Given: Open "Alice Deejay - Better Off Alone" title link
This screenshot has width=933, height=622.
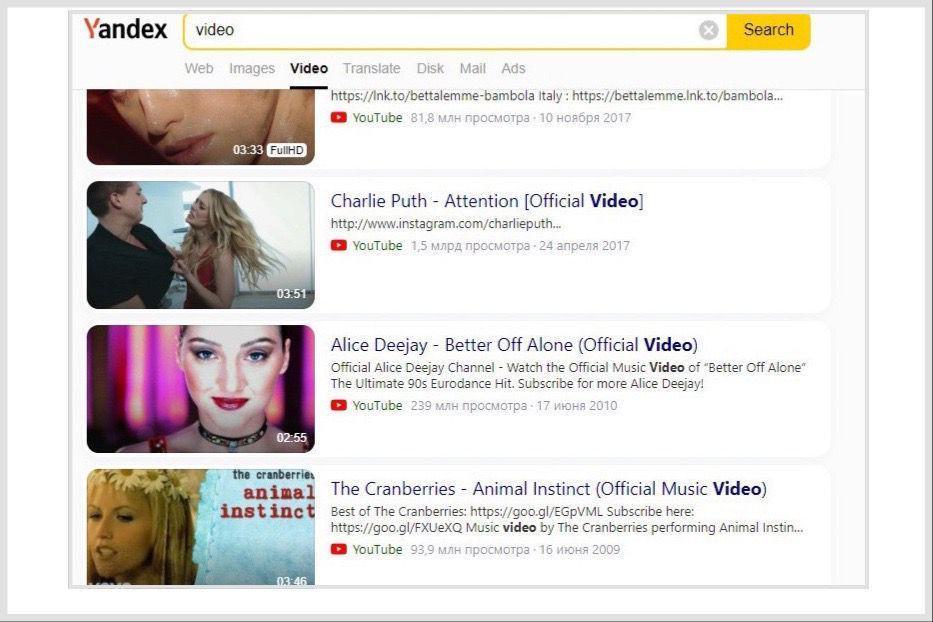Looking at the screenshot, I should (x=514, y=345).
